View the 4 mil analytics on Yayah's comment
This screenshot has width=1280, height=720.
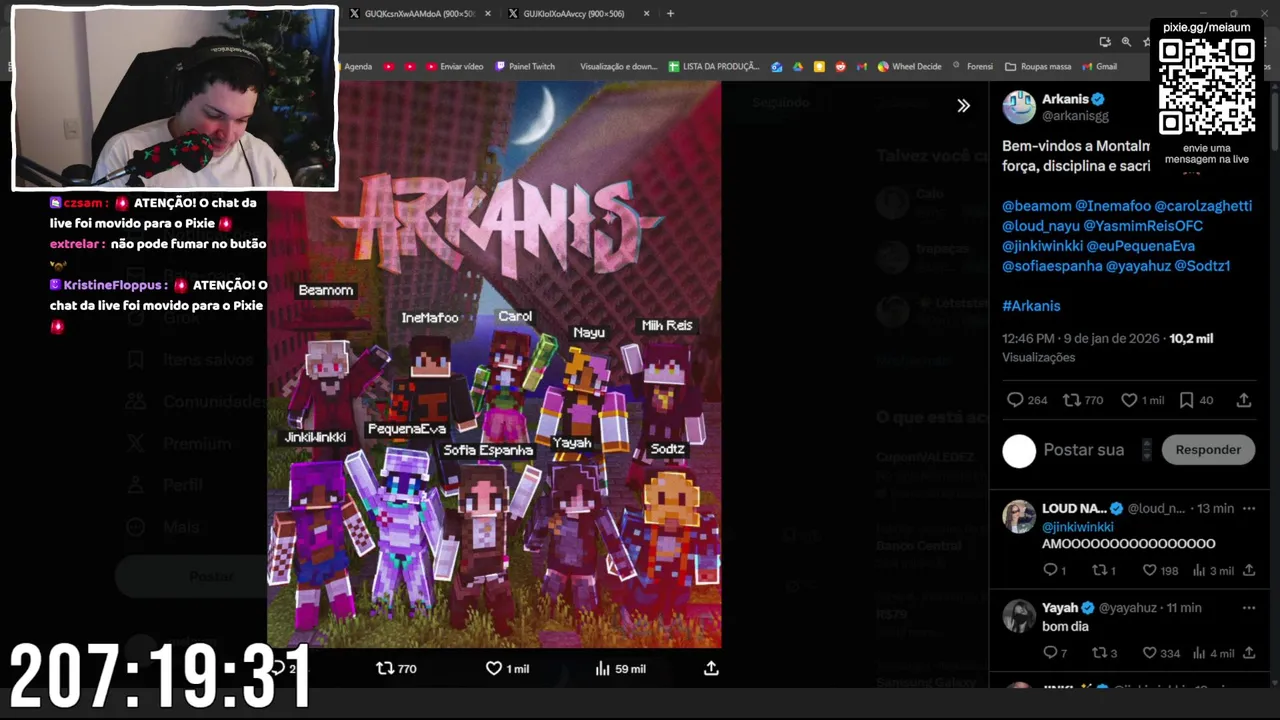pyautogui.click(x=1214, y=653)
